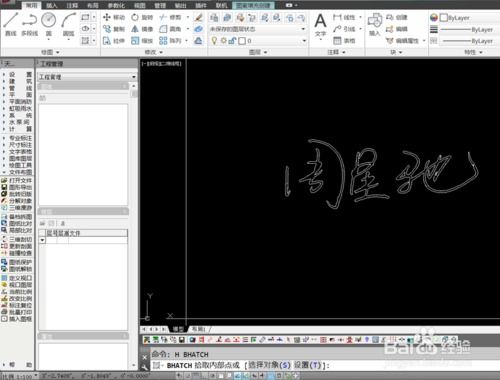Image resolution: width=500 pixels, height=380 pixels.
Task: Toggle the layer freeze sun icon
Action: (x=223, y=41)
